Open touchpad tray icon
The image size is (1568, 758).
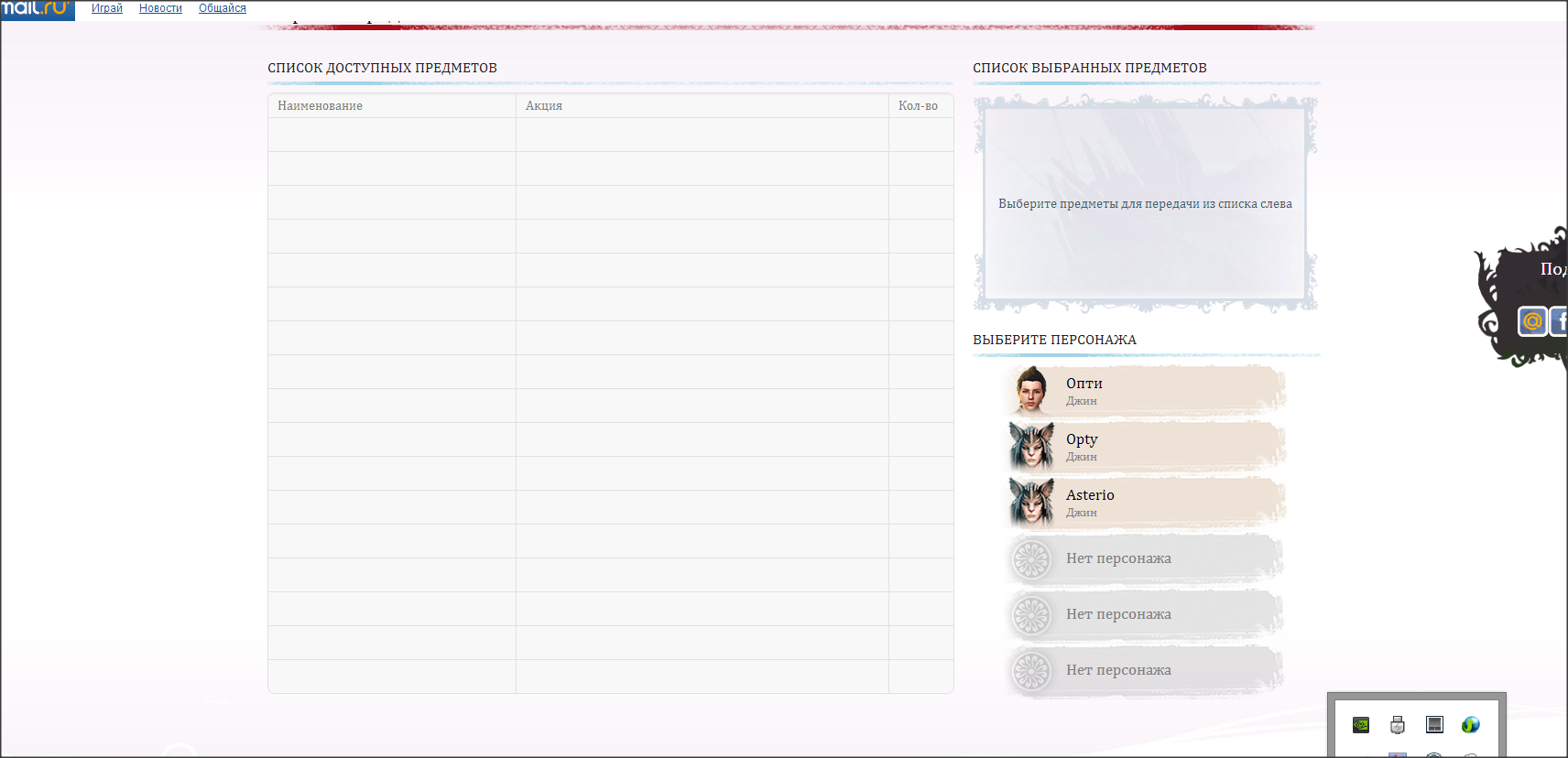[x=1434, y=725]
